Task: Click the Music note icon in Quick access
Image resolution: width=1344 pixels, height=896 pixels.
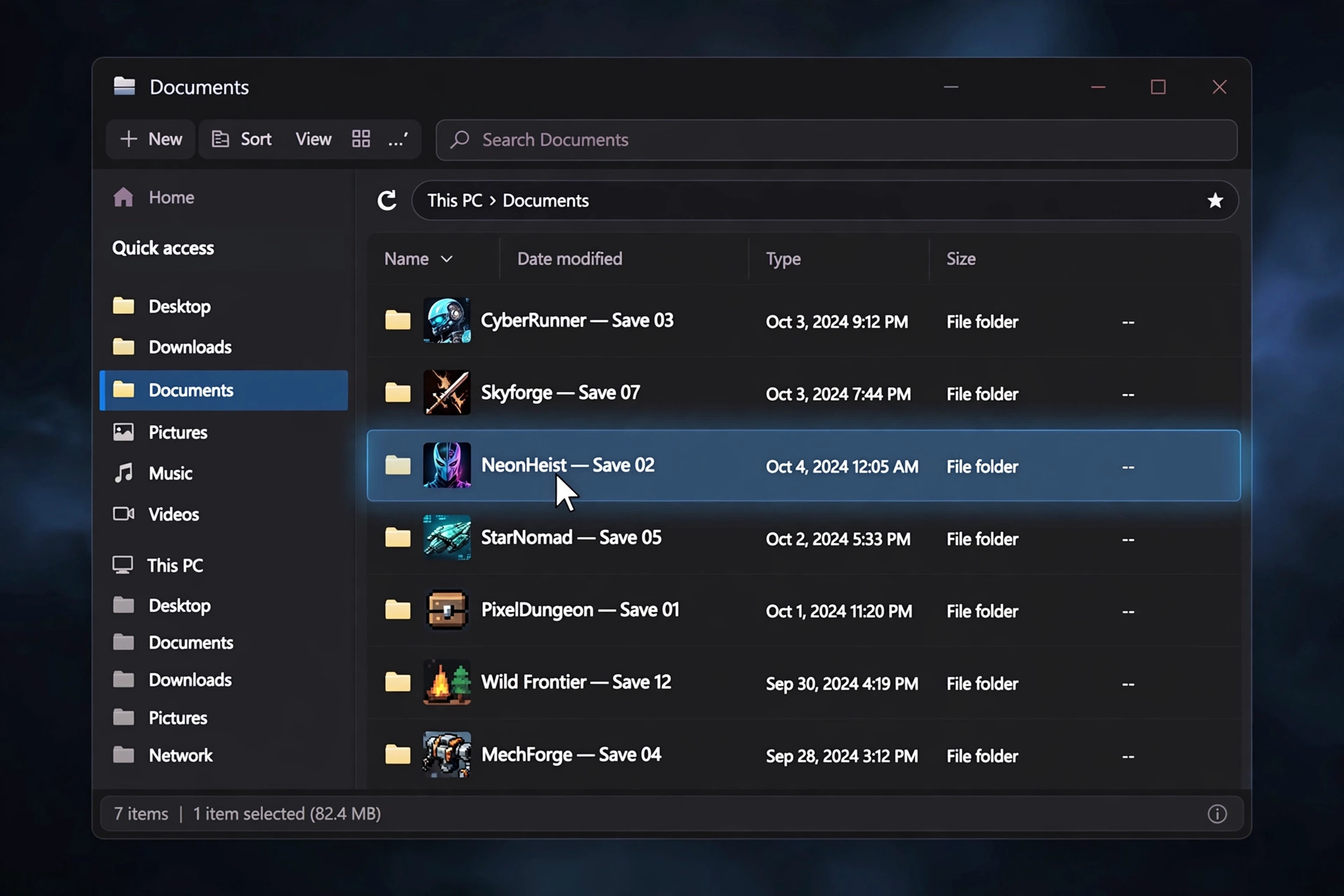Action: point(124,472)
